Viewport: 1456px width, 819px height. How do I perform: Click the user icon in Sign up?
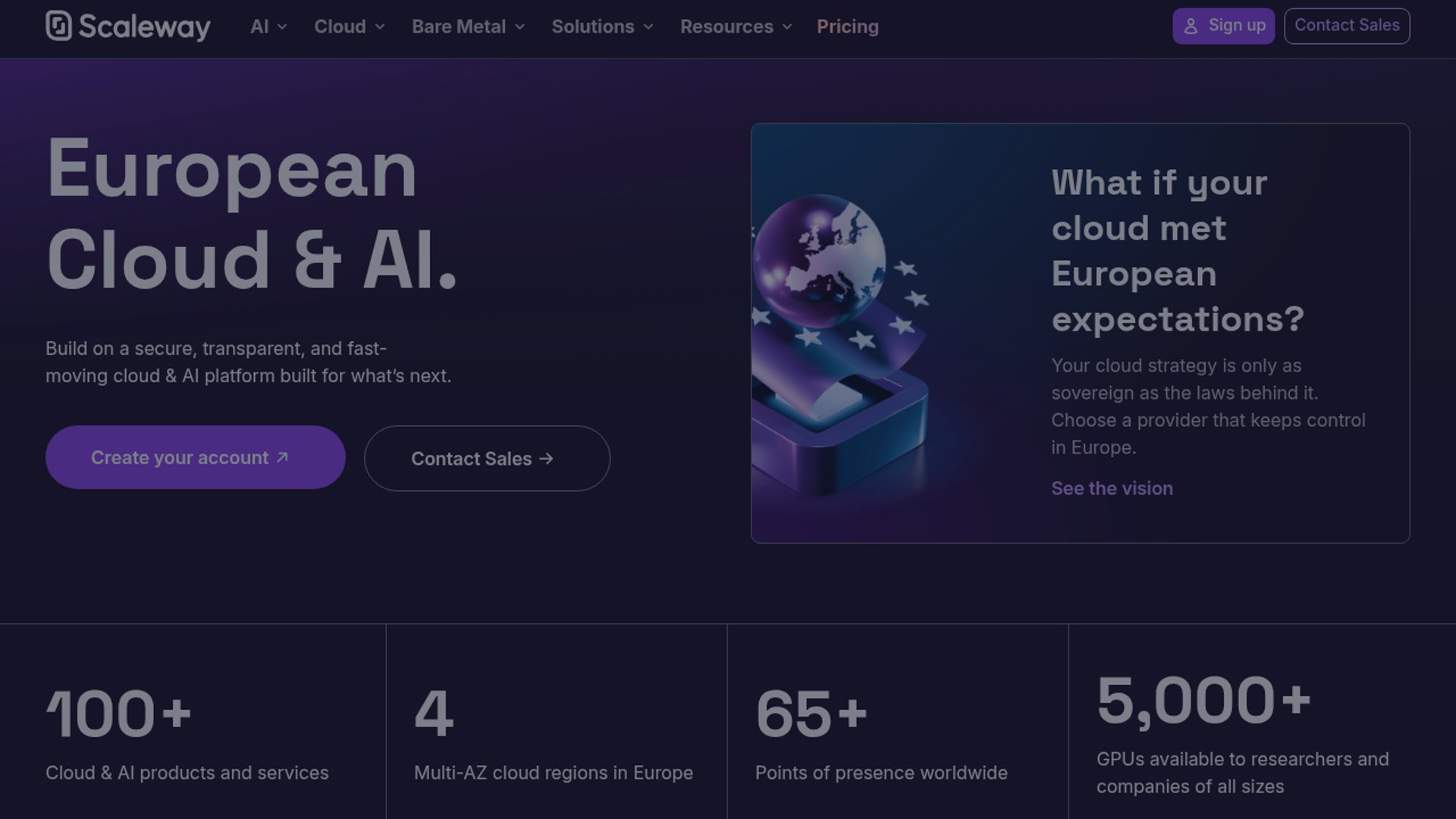[x=1191, y=26]
